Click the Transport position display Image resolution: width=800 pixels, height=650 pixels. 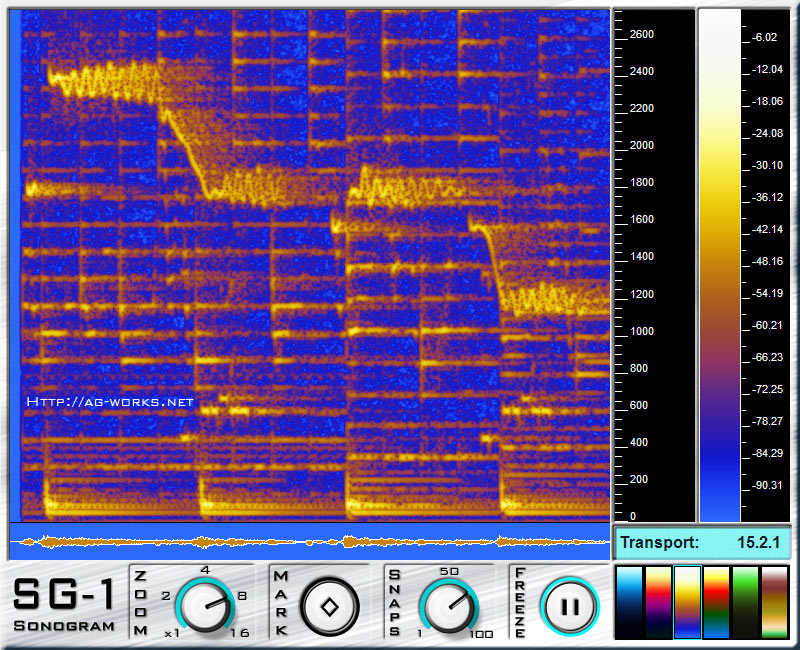point(703,542)
